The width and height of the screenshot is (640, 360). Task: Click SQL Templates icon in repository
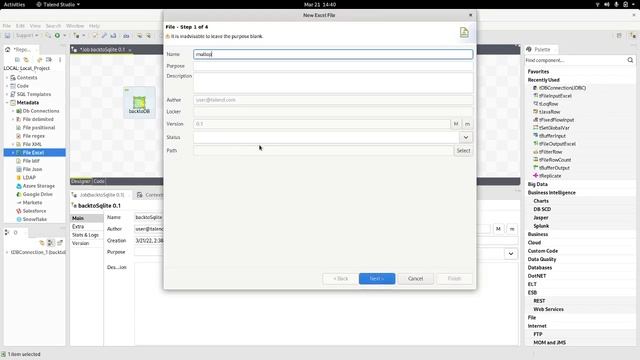click(x=13, y=94)
